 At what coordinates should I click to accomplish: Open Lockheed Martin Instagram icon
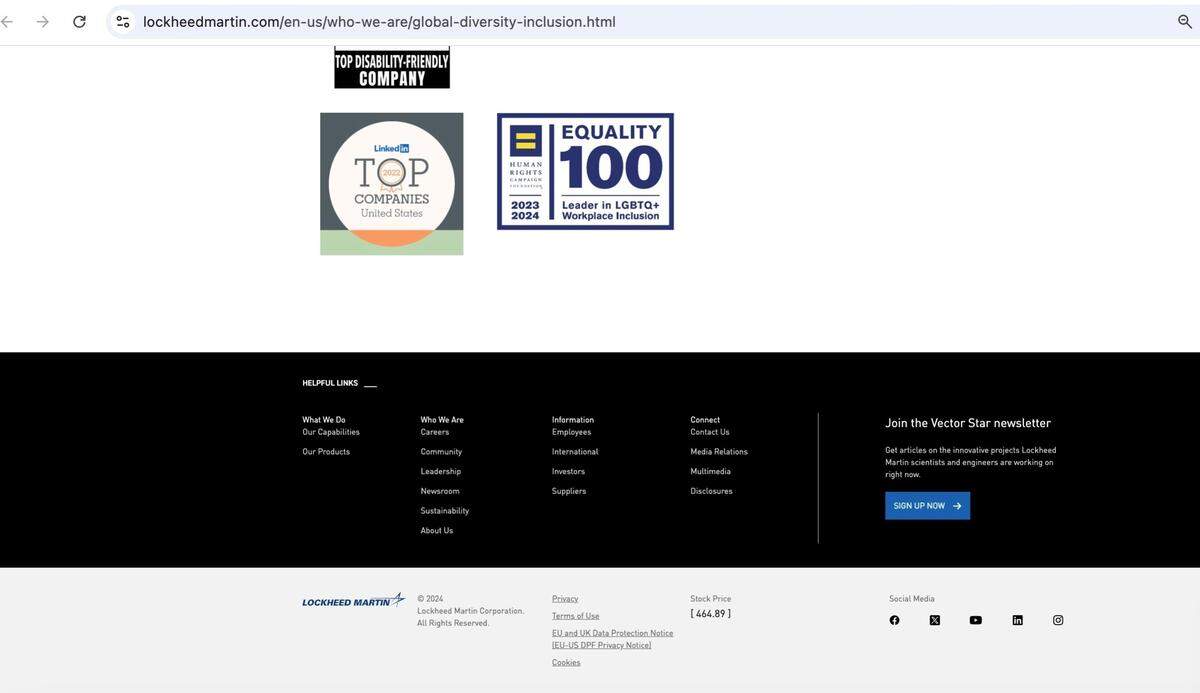coord(1058,620)
